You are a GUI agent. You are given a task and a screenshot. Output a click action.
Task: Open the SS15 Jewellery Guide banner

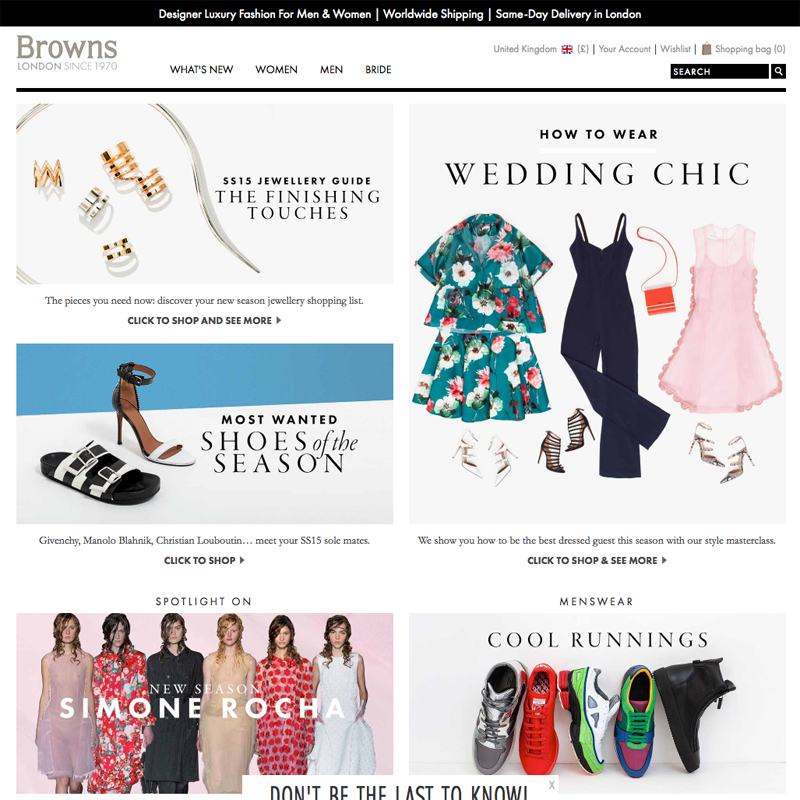coord(205,194)
